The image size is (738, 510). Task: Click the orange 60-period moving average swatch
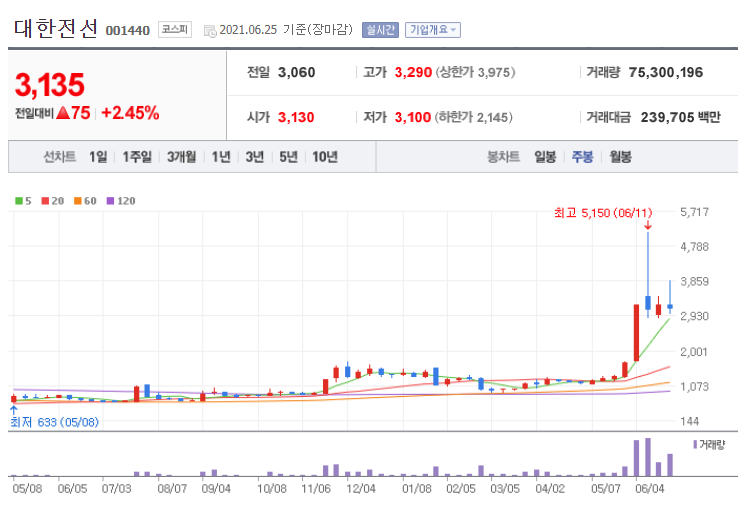[x=78, y=201]
